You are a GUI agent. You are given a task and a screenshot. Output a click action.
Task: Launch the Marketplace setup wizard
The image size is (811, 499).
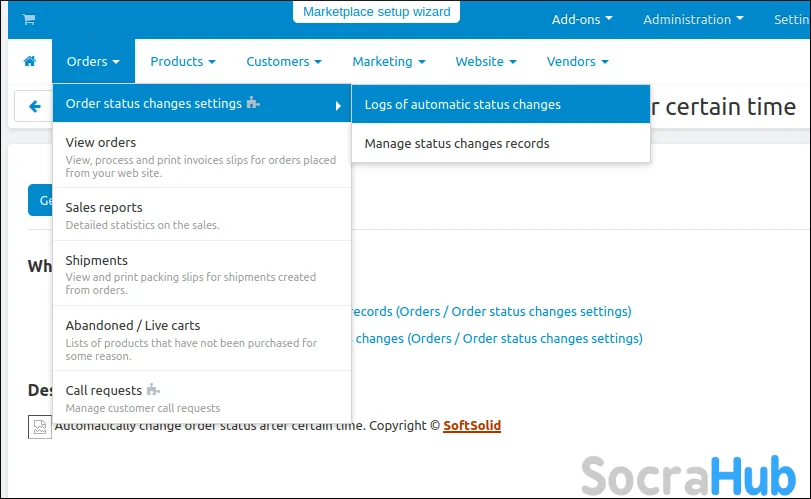click(377, 12)
